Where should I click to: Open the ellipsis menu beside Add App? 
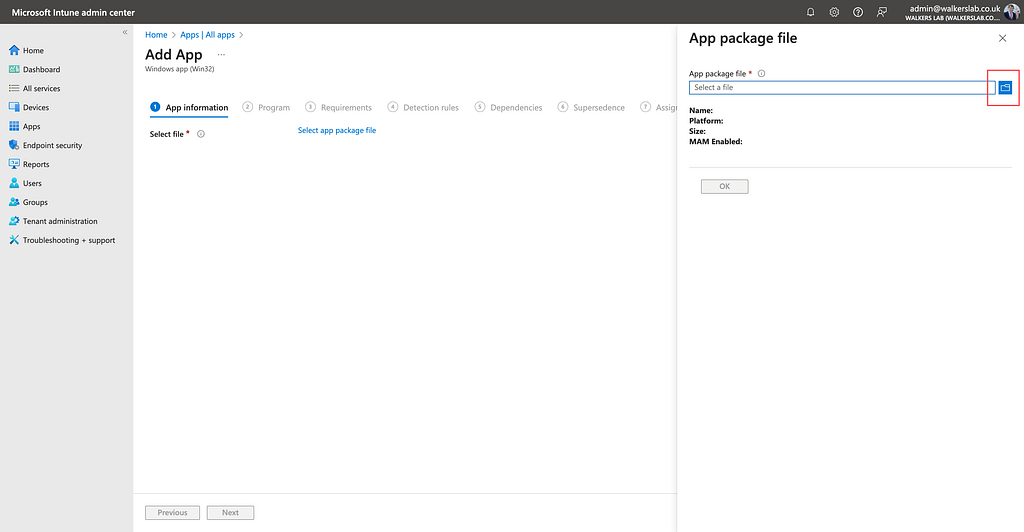221,55
